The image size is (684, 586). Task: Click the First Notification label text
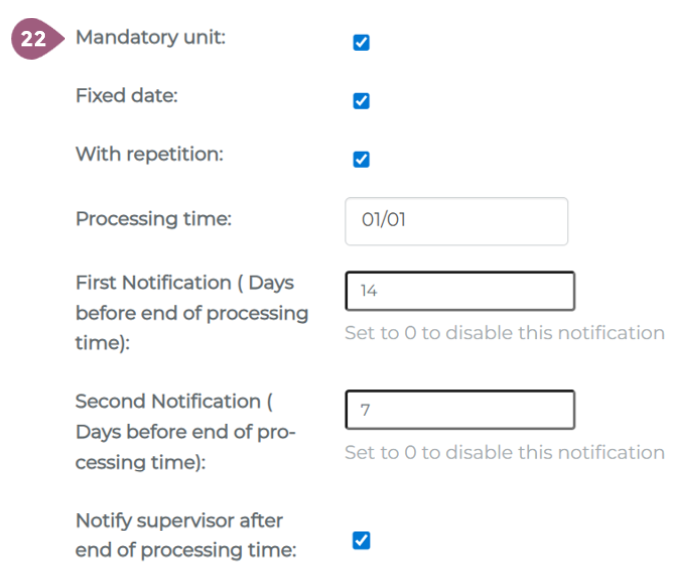point(191,312)
